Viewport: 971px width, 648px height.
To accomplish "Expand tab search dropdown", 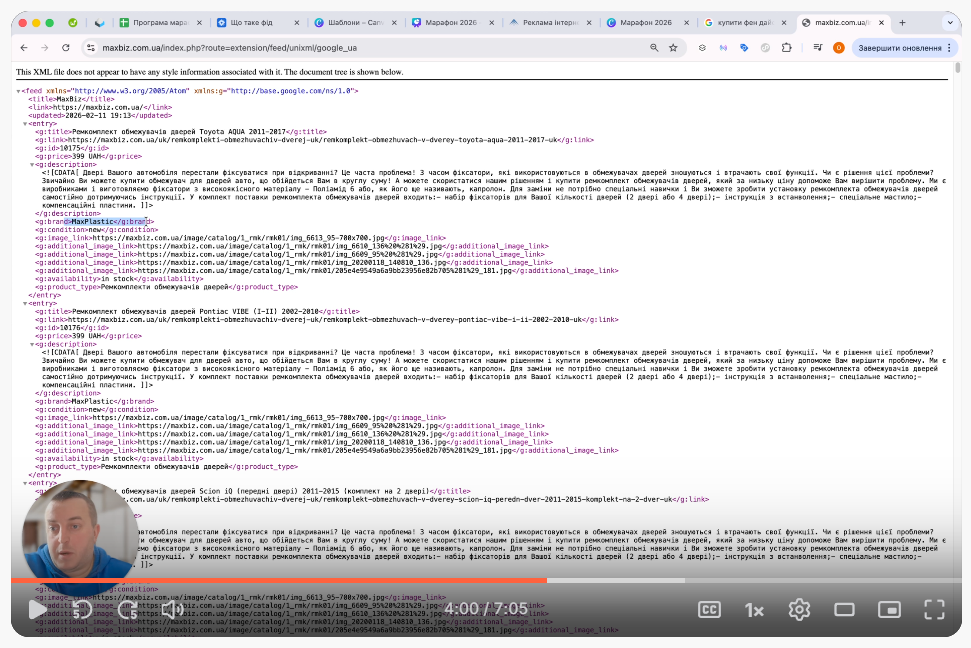I will tap(950, 22).
